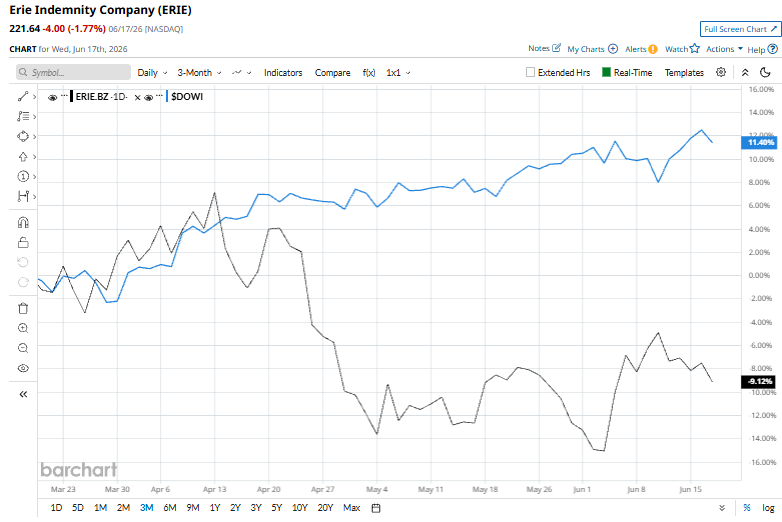Expand the trend line tool submenu arrow
This screenshot has width=782, height=522.
pos(34,97)
